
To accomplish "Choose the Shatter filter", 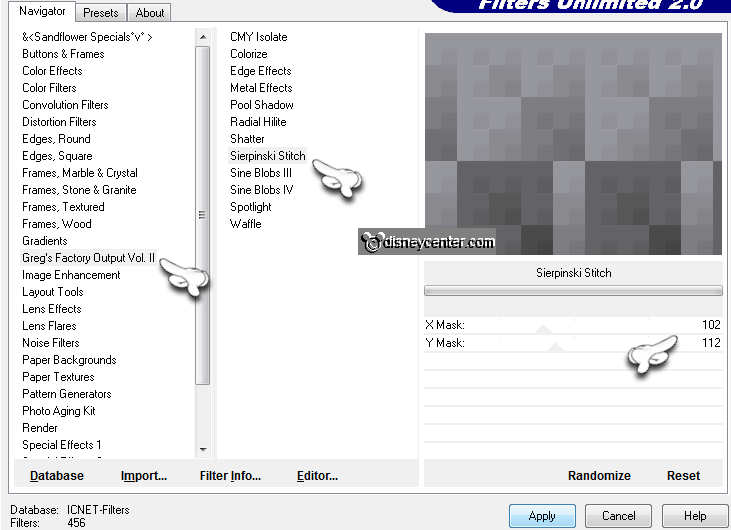I will click(247, 139).
